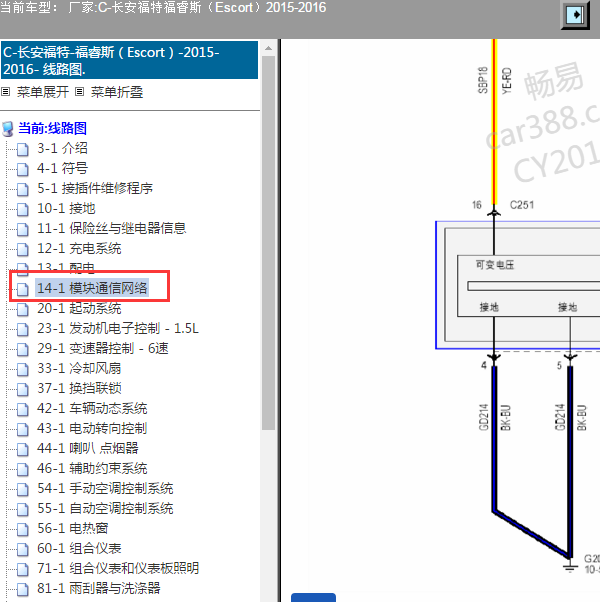600x602 pixels.
Task: Click the 菜单折叠 collapse-menu link
Action: click(x=117, y=92)
